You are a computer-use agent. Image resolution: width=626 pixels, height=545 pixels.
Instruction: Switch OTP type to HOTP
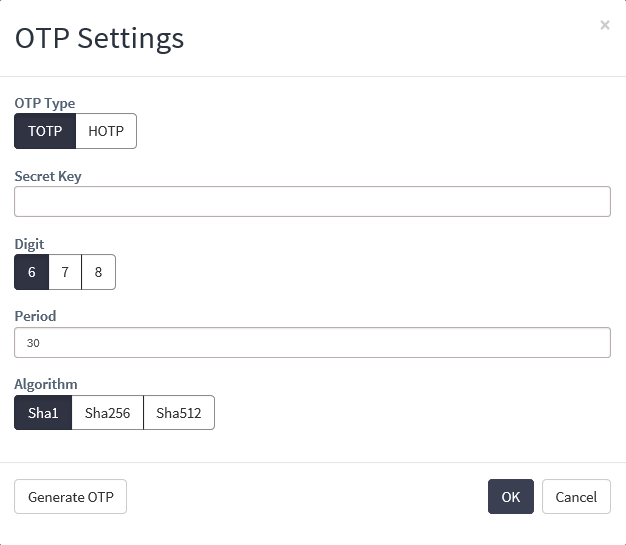(x=106, y=131)
